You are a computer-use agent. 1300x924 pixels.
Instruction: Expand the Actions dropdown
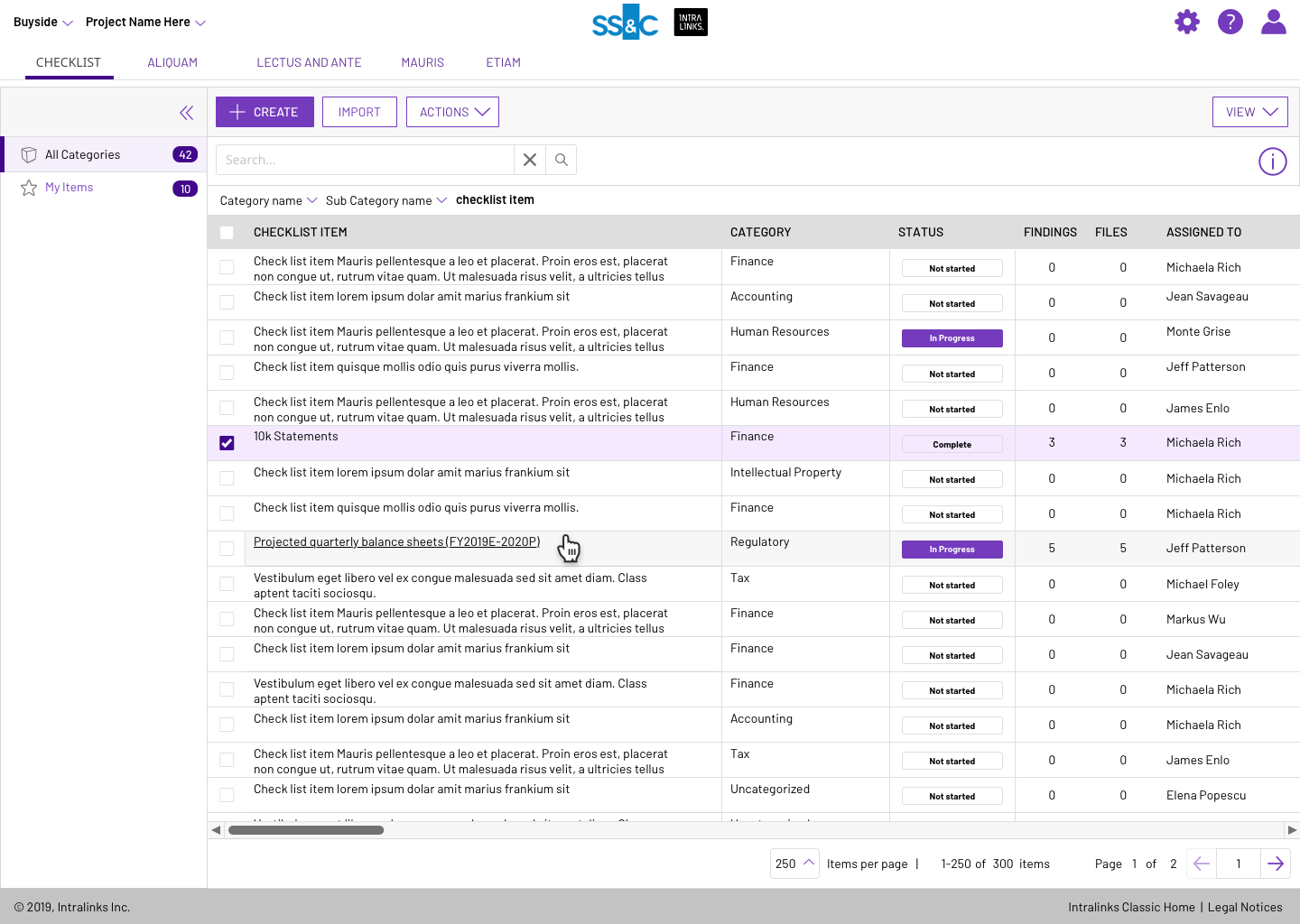(452, 112)
